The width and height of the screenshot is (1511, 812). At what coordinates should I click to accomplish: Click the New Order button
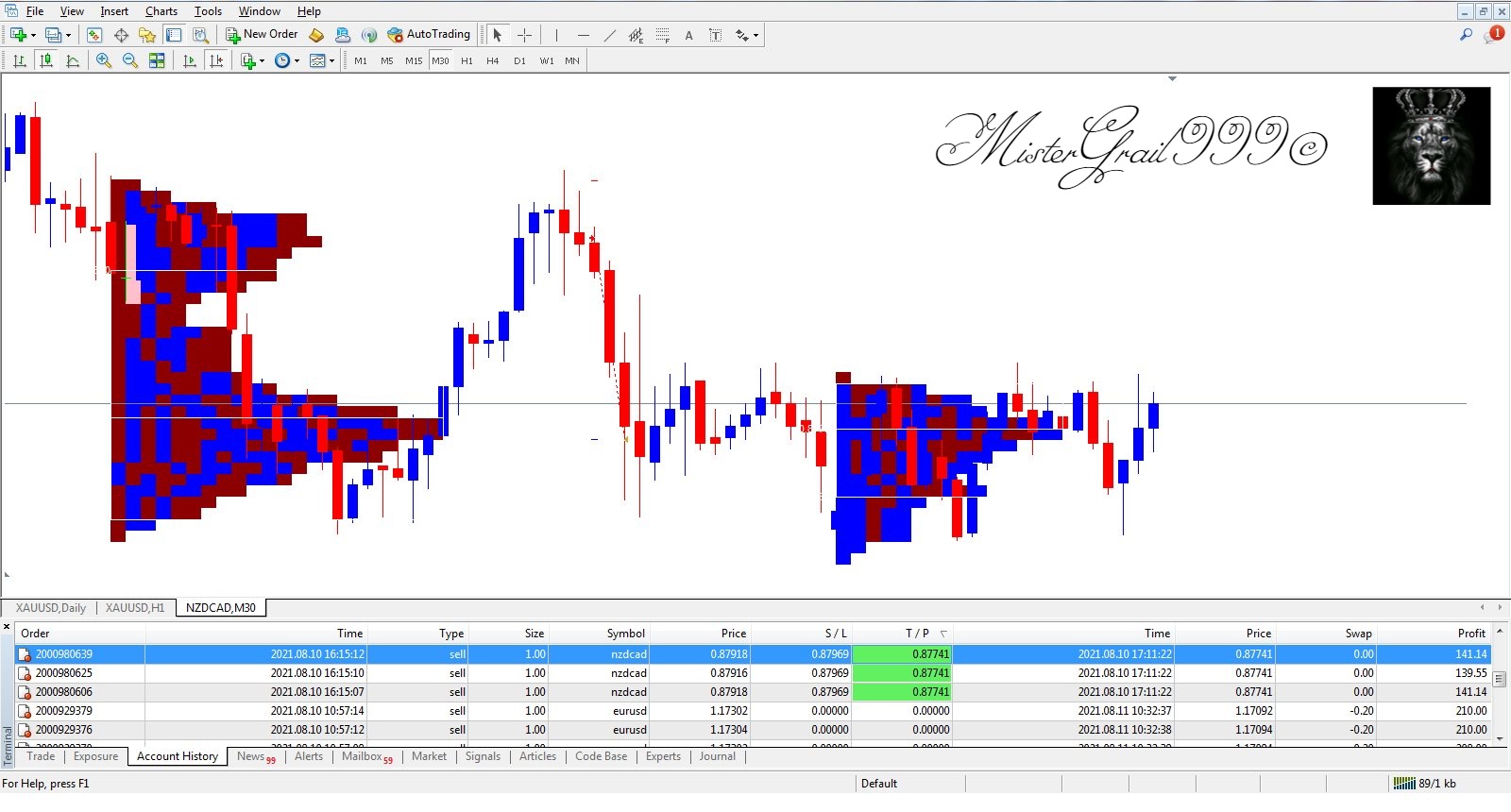262,35
